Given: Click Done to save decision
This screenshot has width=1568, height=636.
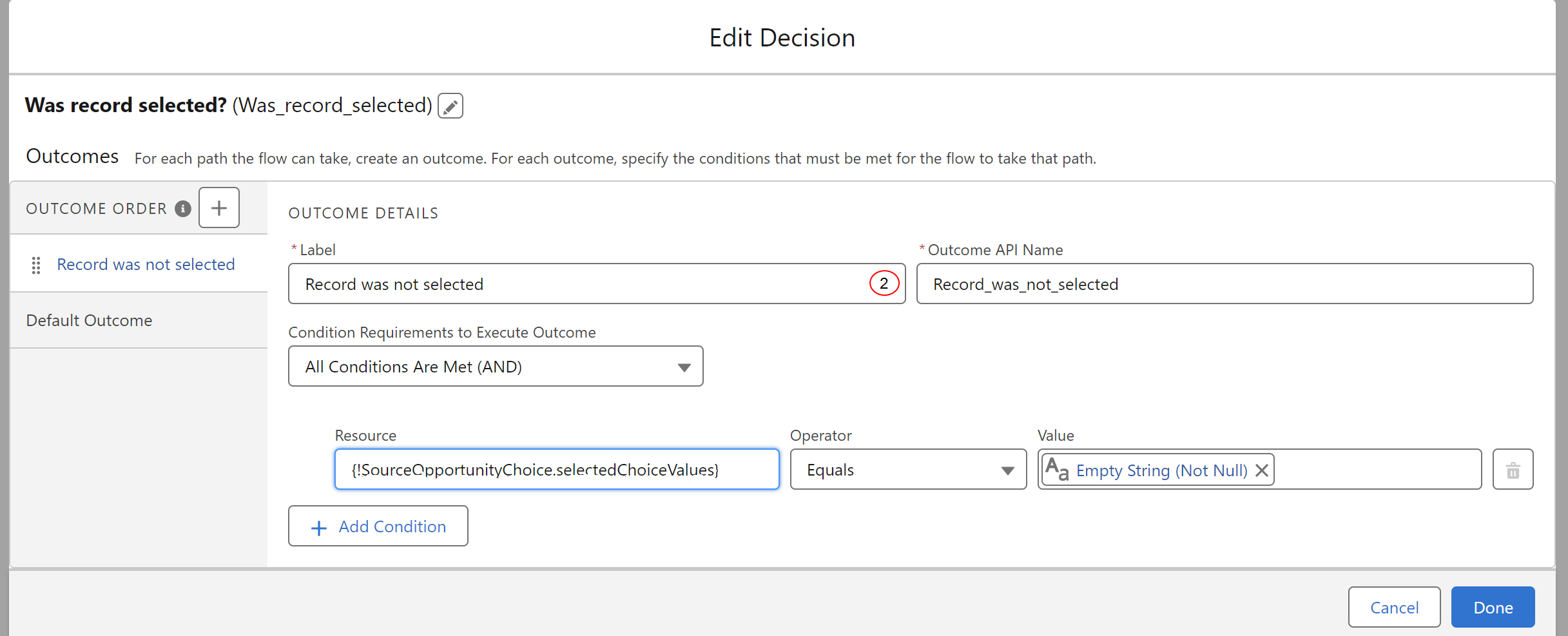Looking at the screenshot, I should pos(1493,607).
